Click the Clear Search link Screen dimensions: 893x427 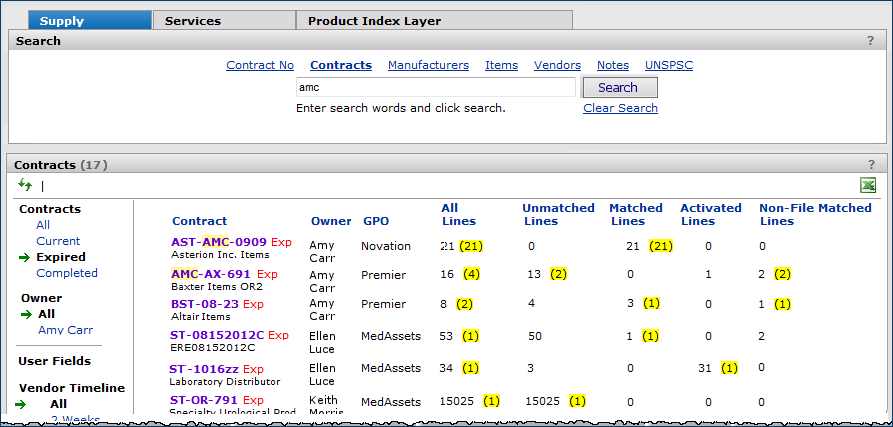[x=620, y=108]
